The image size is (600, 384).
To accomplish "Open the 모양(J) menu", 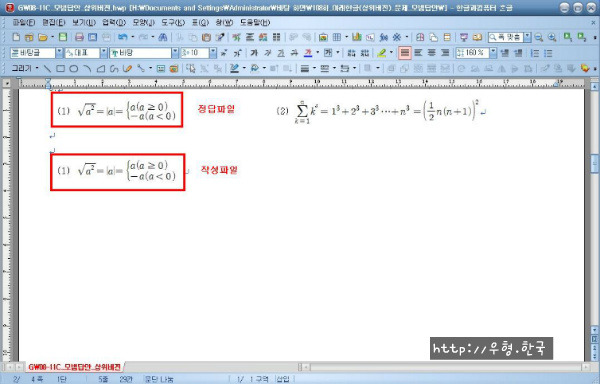I will pos(143,23).
